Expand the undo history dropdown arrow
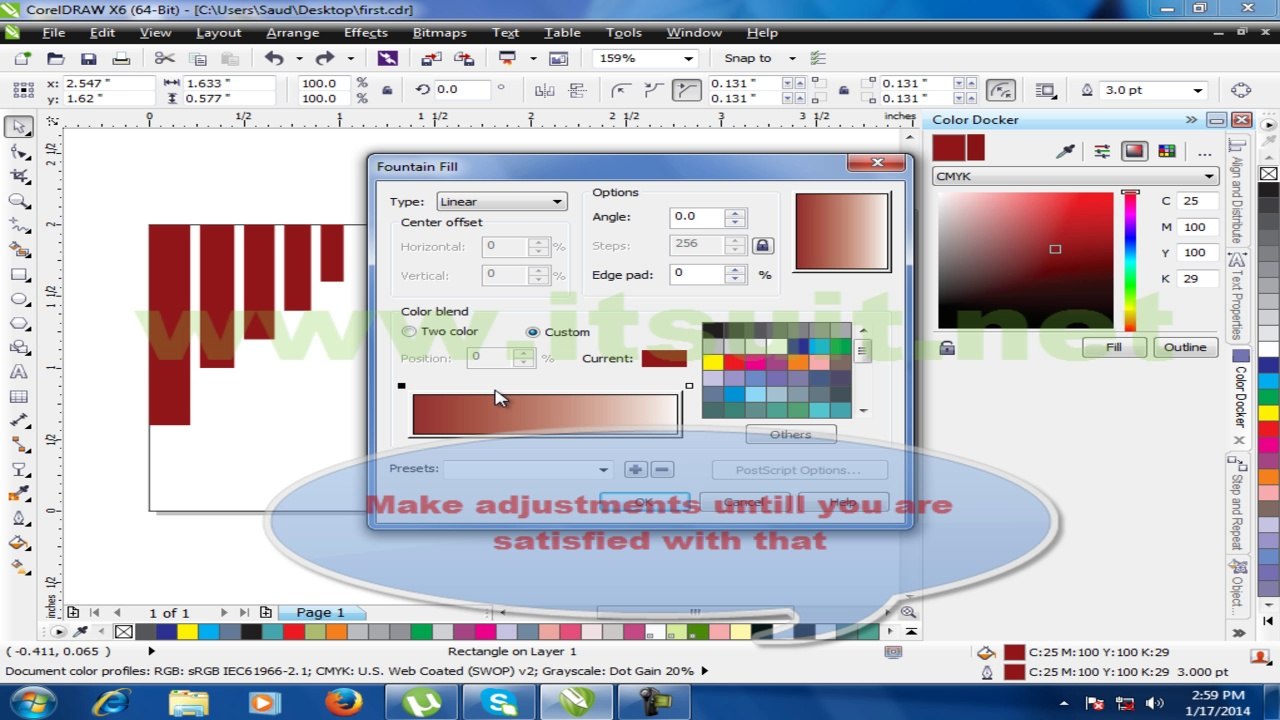Image resolution: width=1280 pixels, height=720 pixels. (299, 59)
